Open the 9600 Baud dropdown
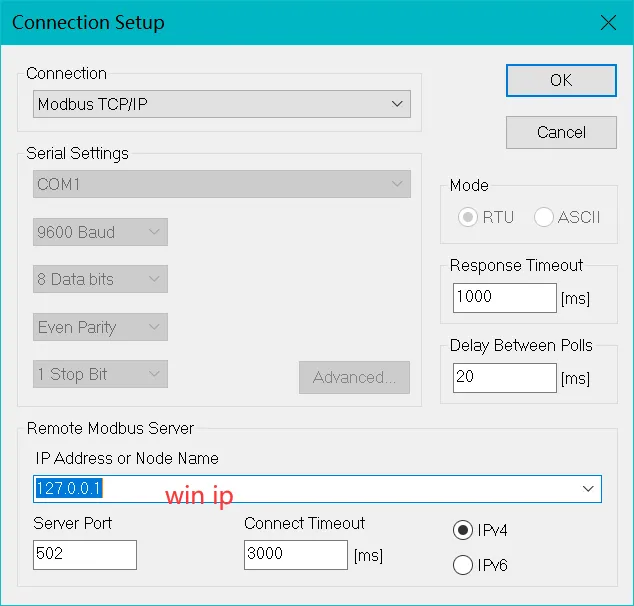The image size is (634, 606). (x=100, y=232)
